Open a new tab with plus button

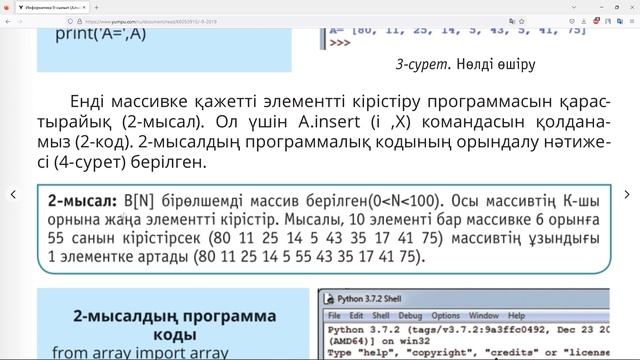(x=96, y=7)
